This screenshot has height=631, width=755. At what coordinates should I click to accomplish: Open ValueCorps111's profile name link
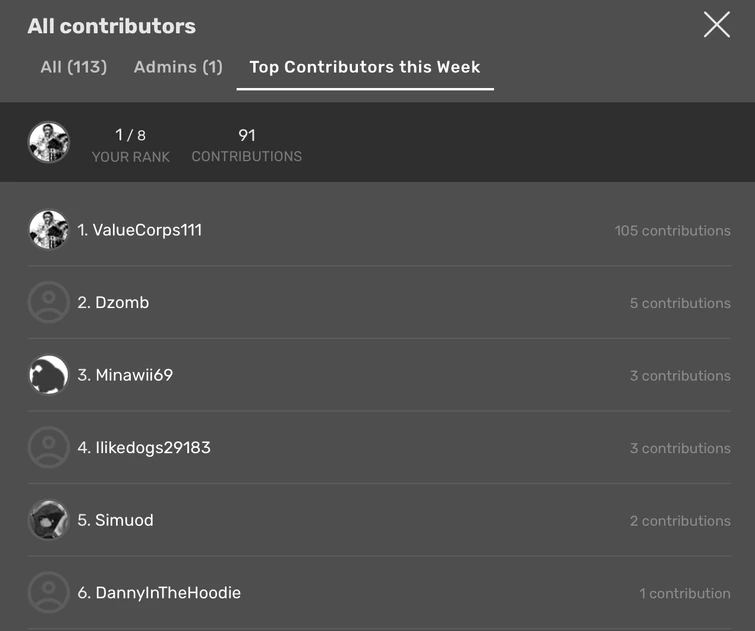147,230
